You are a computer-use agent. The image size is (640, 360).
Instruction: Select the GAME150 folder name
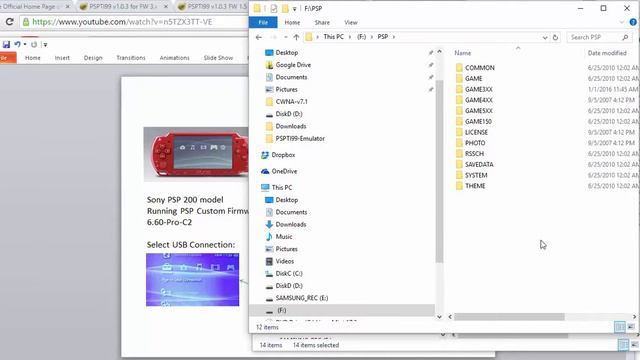click(x=478, y=121)
